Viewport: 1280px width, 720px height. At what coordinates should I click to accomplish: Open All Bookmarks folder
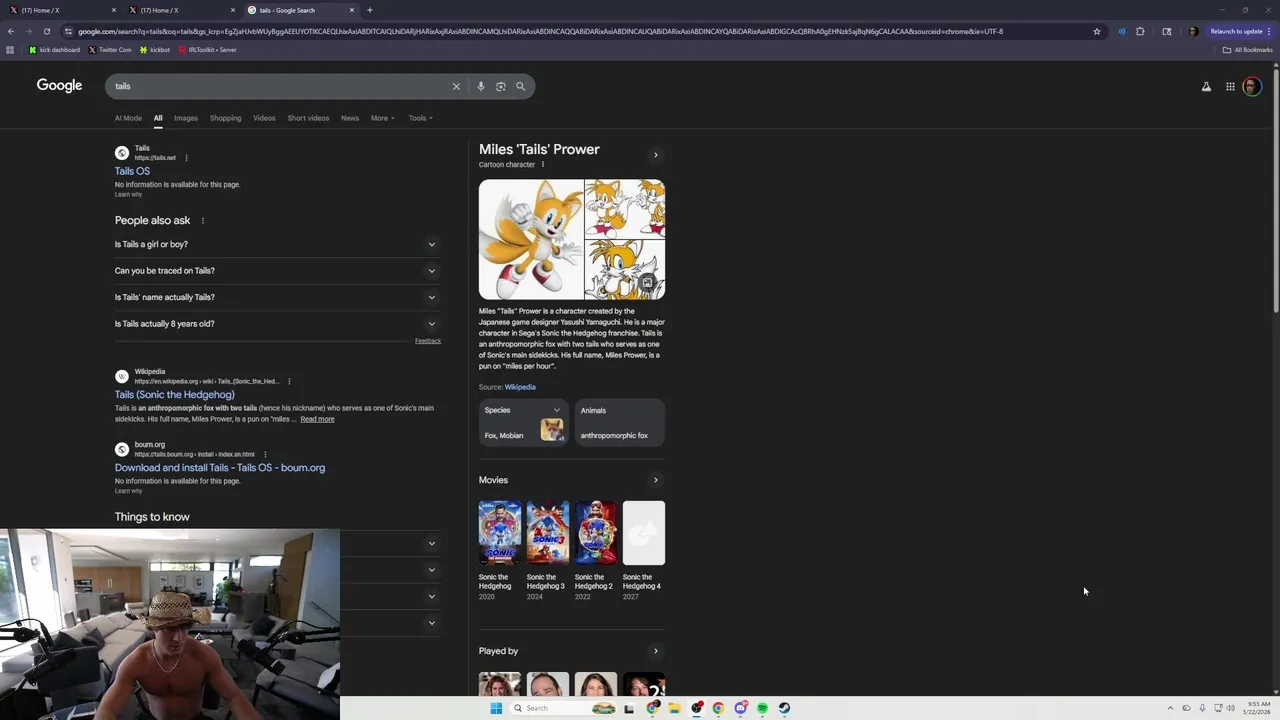tap(1247, 50)
